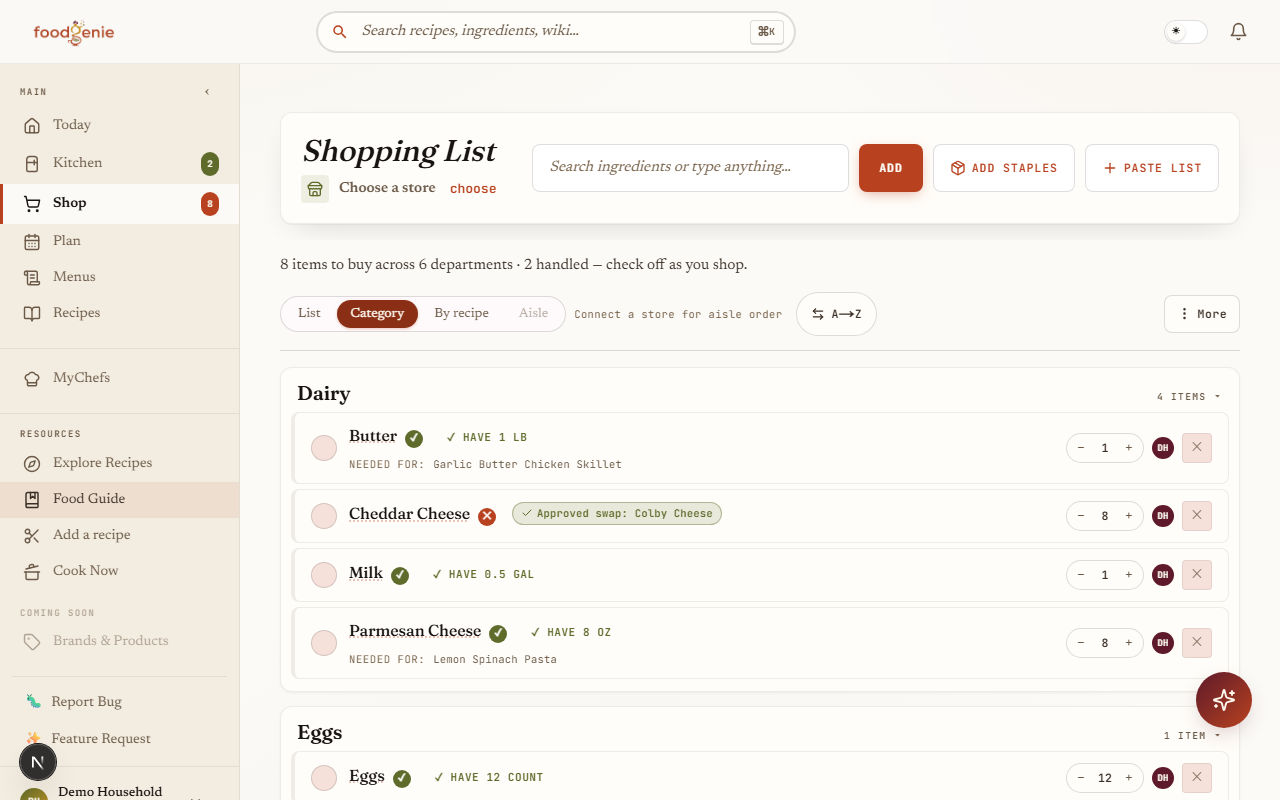Switch to the List view tab
Viewport: 1280px width, 800px height.
[309, 314]
